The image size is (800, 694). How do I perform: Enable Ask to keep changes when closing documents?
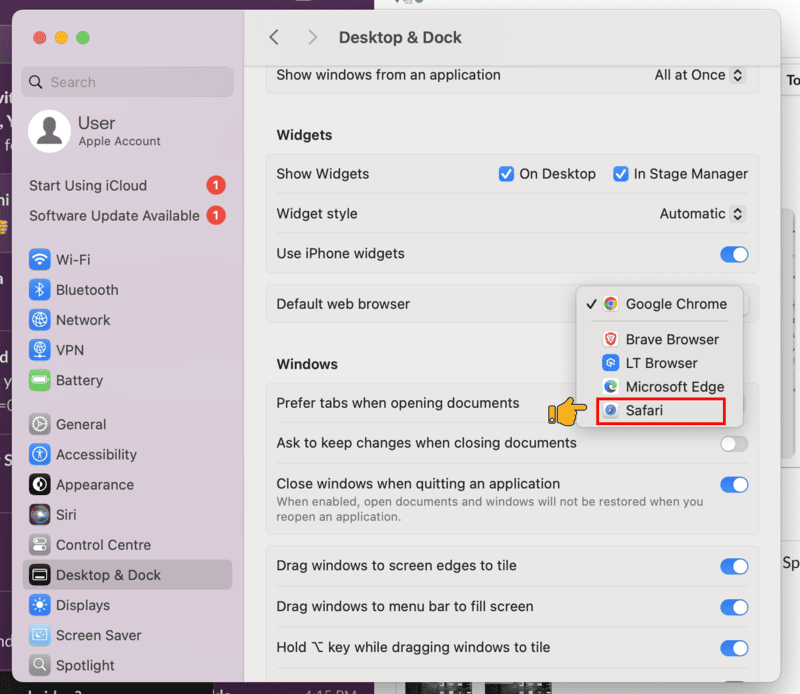pos(735,442)
